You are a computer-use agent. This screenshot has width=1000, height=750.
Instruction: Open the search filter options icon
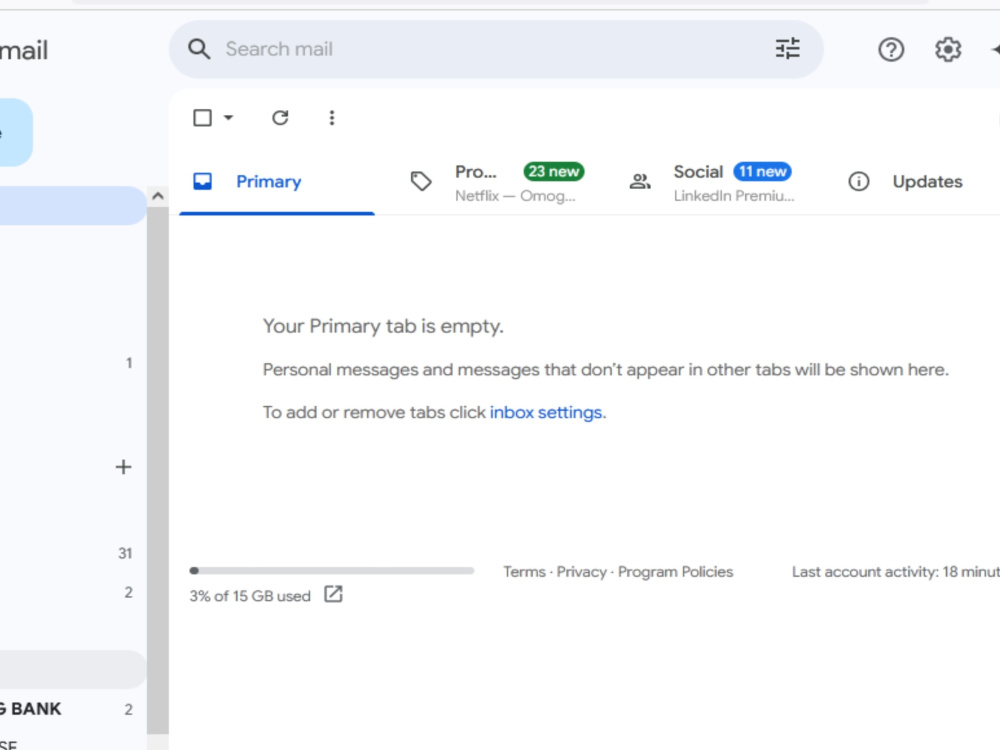788,48
